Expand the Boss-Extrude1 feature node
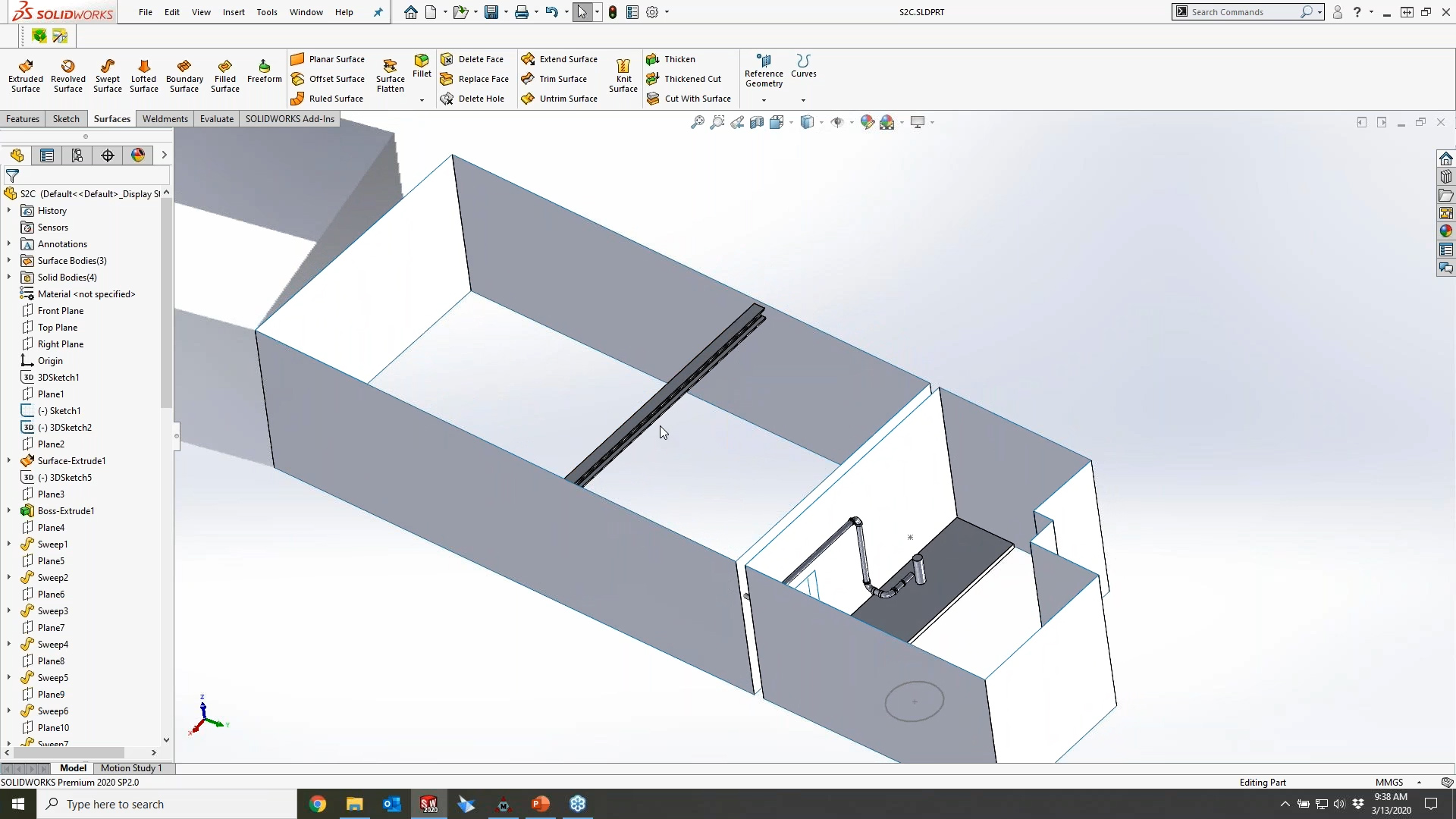This screenshot has width=1456, height=819. coord(9,511)
